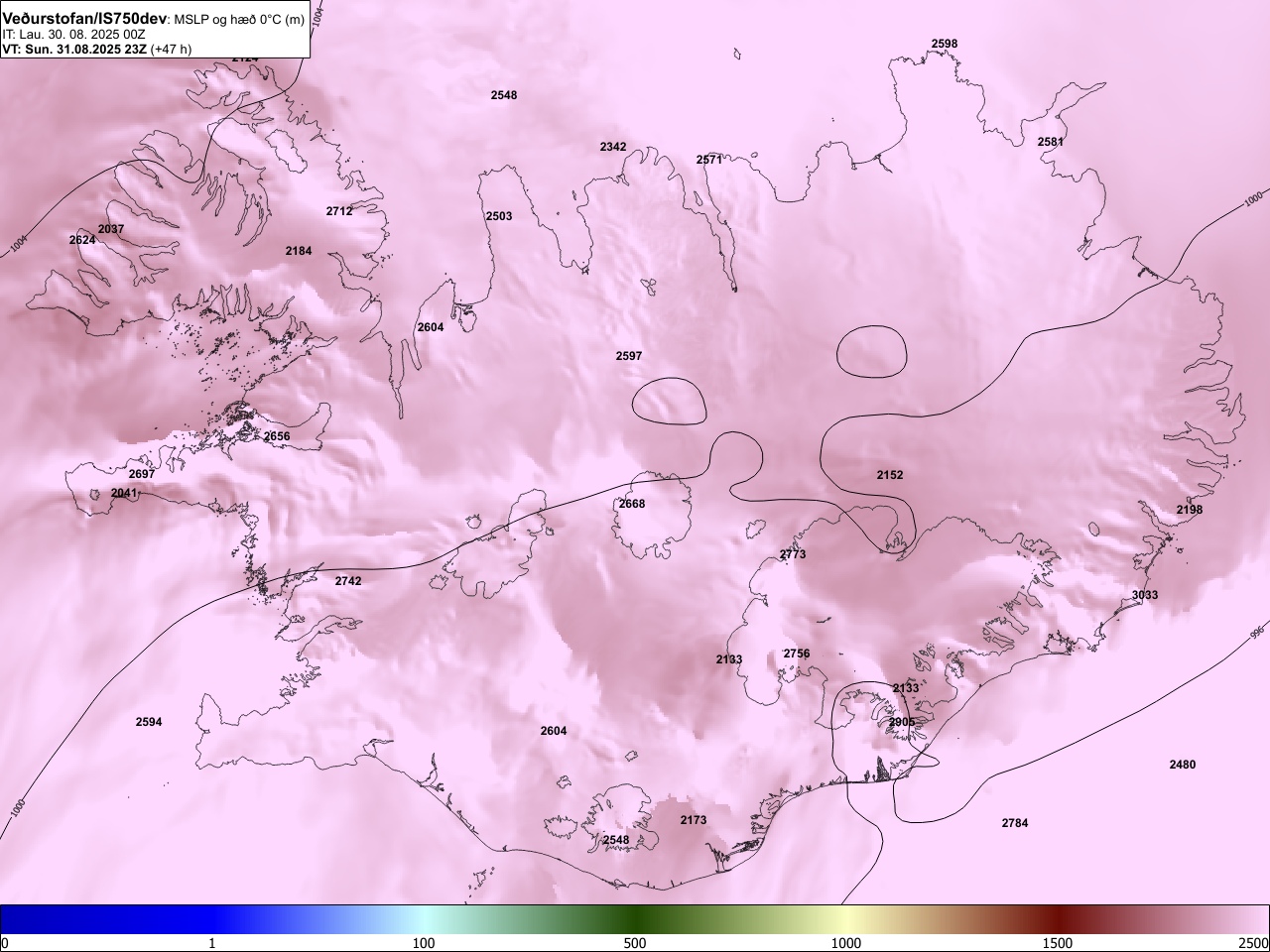Click the 2784 height label
Viewport: 1270px width, 952px height.
point(1015,823)
